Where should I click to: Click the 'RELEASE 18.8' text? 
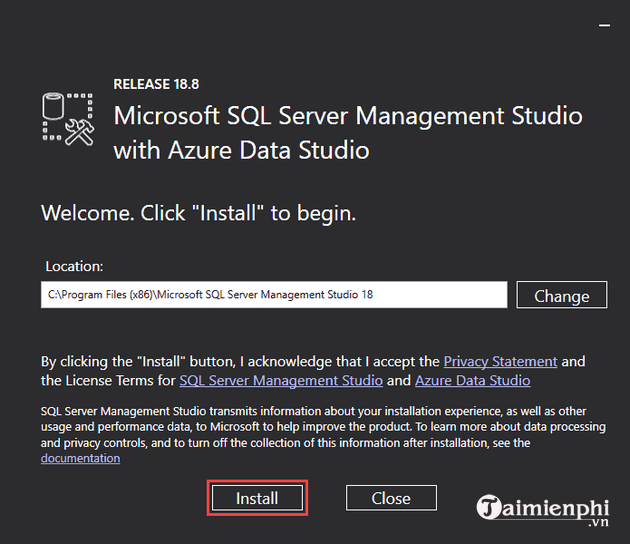tap(156, 84)
